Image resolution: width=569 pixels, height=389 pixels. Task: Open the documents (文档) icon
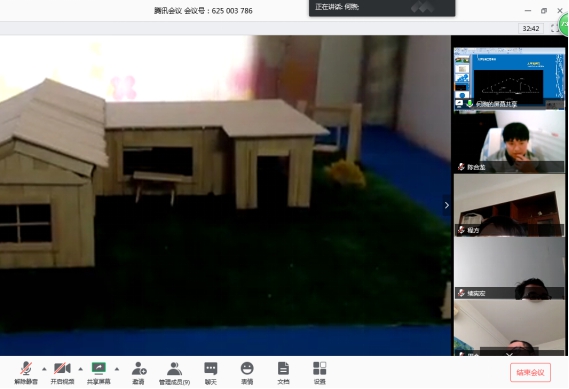pyautogui.click(x=283, y=373)
